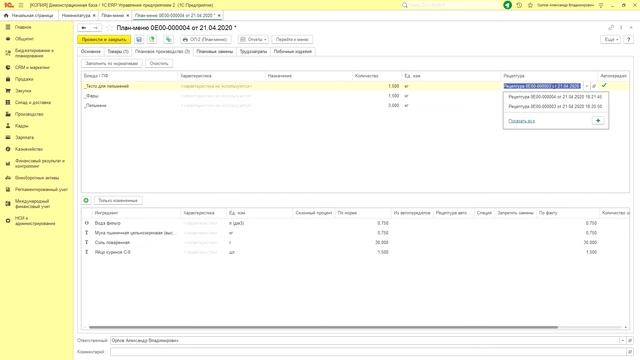
Task: Click the open-item icon next to recipe field
Action: point(594,86)
